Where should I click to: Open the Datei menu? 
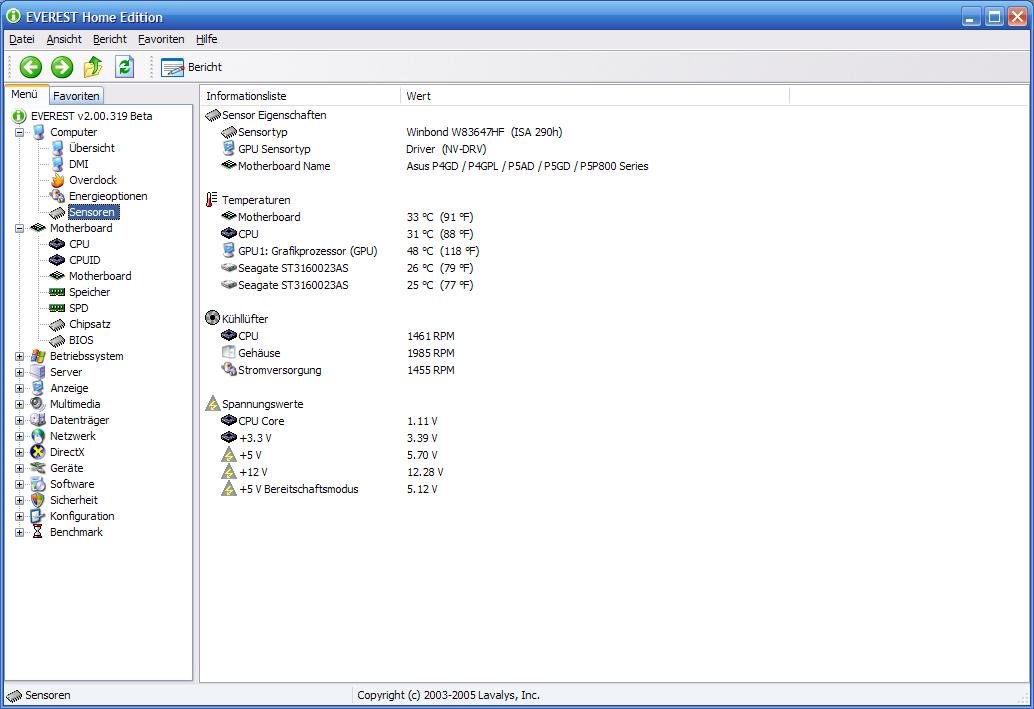(x=22, y=39)
